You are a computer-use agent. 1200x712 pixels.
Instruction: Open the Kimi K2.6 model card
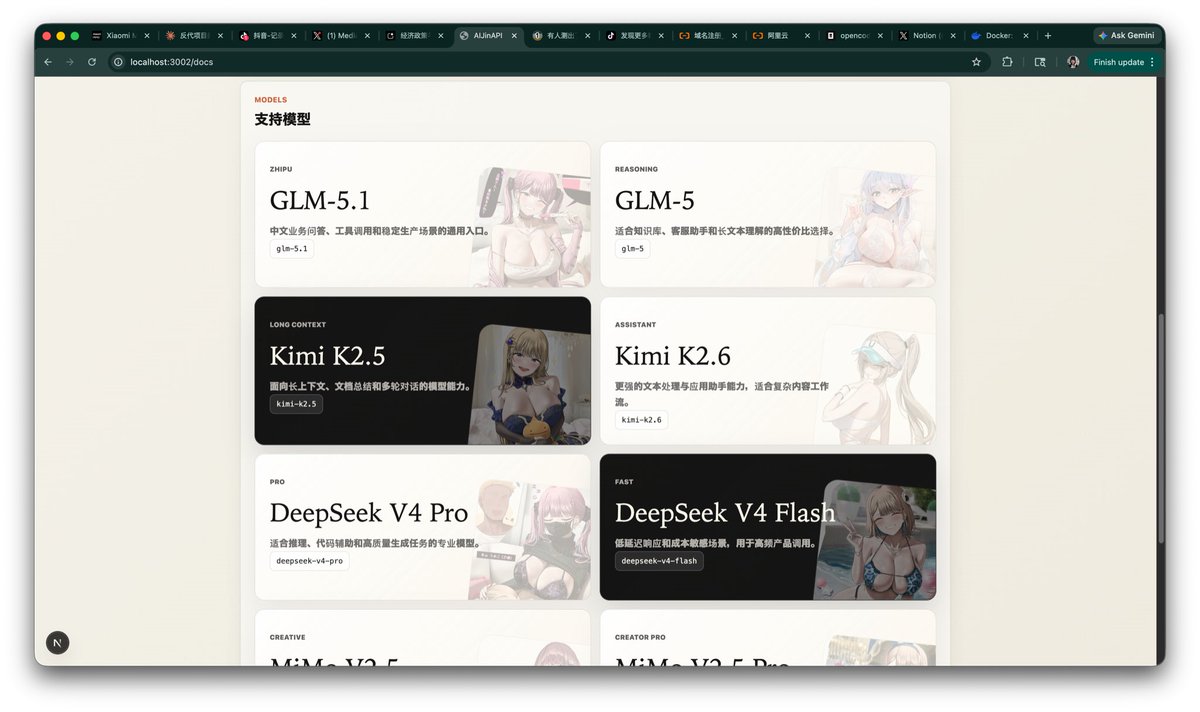tap(768, 371)
